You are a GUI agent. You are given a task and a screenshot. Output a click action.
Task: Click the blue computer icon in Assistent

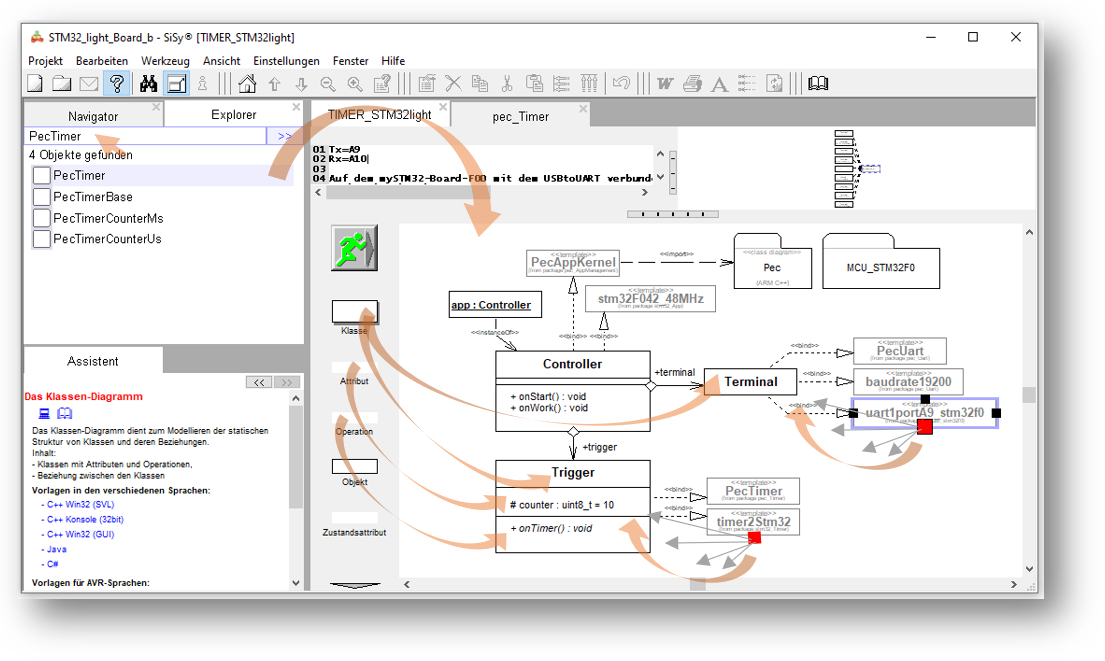pos(44,414)
